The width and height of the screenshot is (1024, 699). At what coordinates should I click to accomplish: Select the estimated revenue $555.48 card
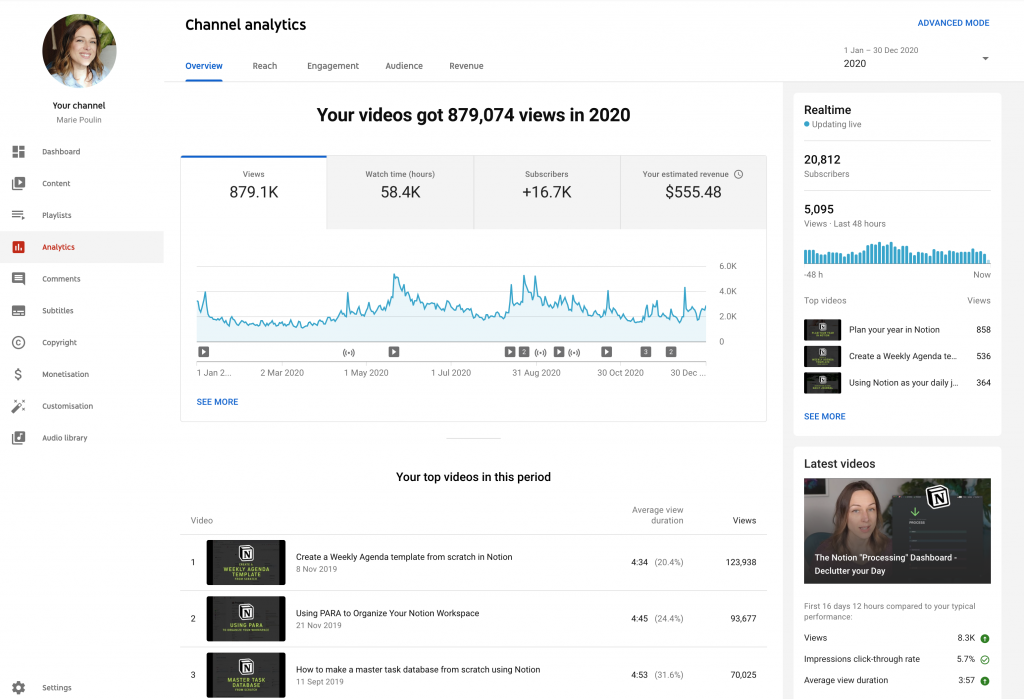pos(693,193)
